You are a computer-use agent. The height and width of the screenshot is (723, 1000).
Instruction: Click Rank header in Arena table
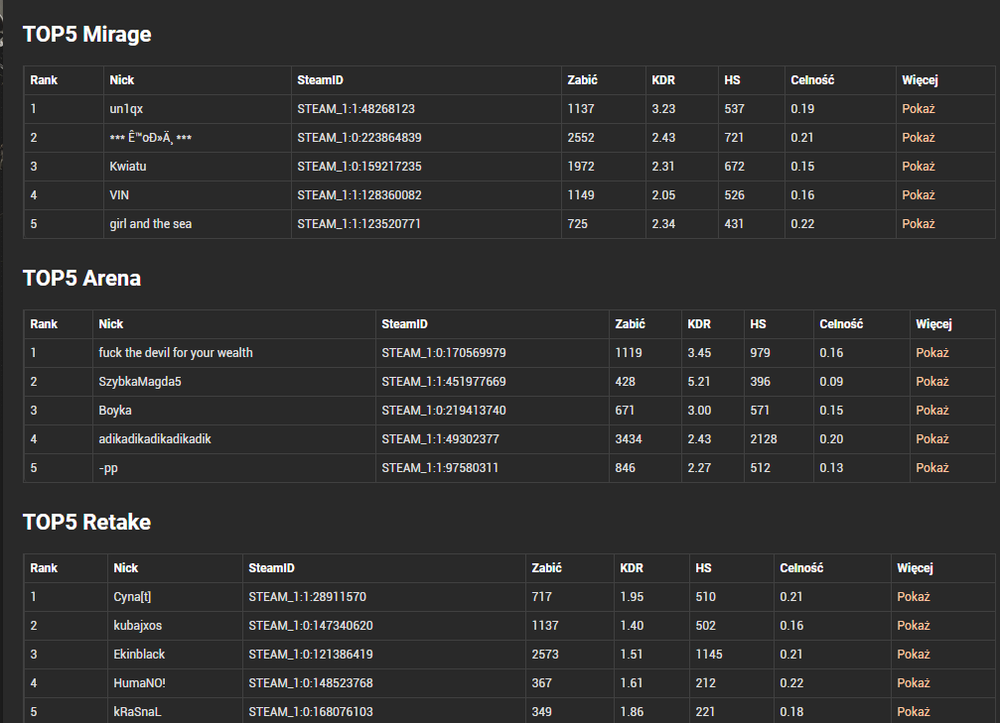(43, 325)
